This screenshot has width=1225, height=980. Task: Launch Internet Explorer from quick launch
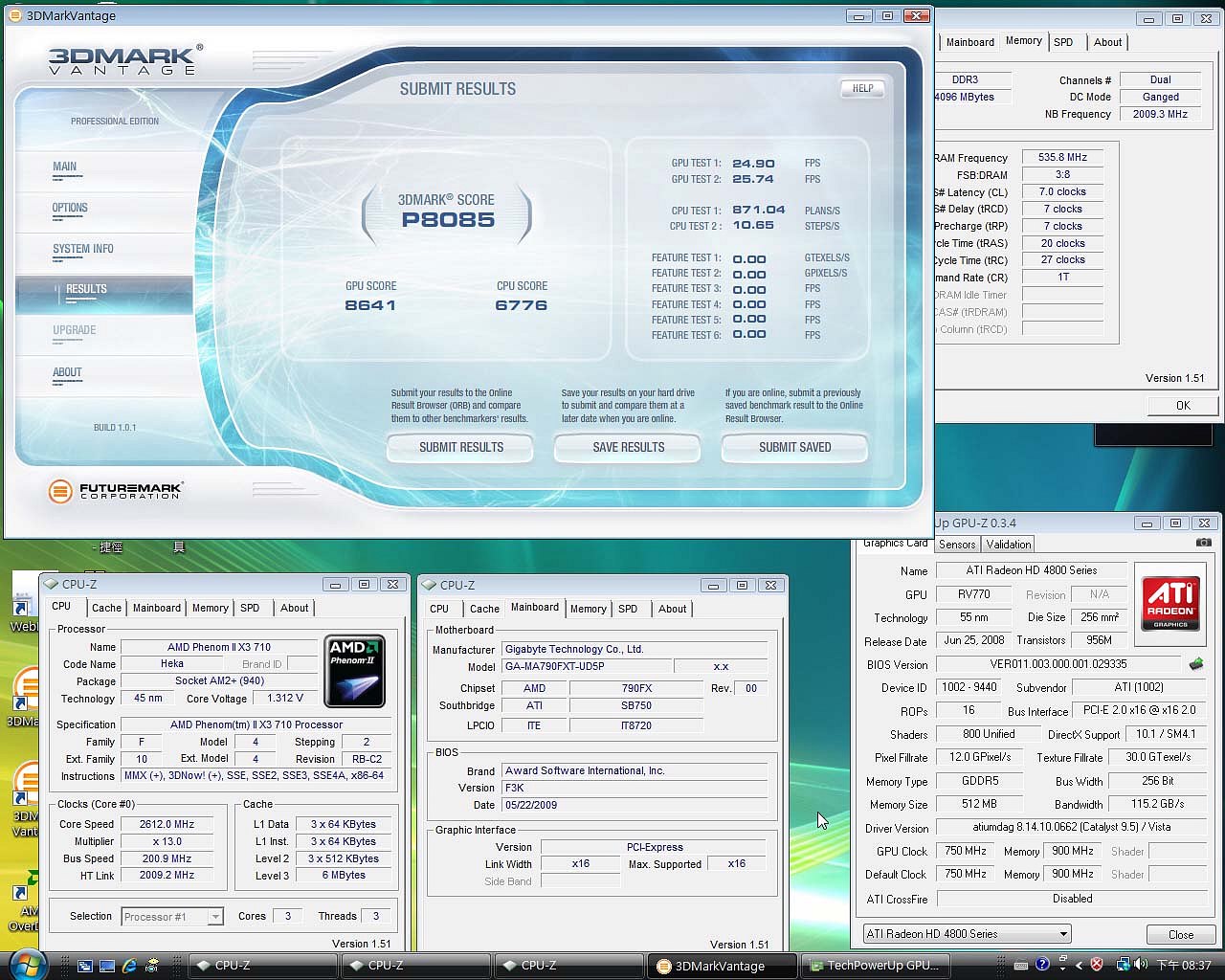pos(129,966)
